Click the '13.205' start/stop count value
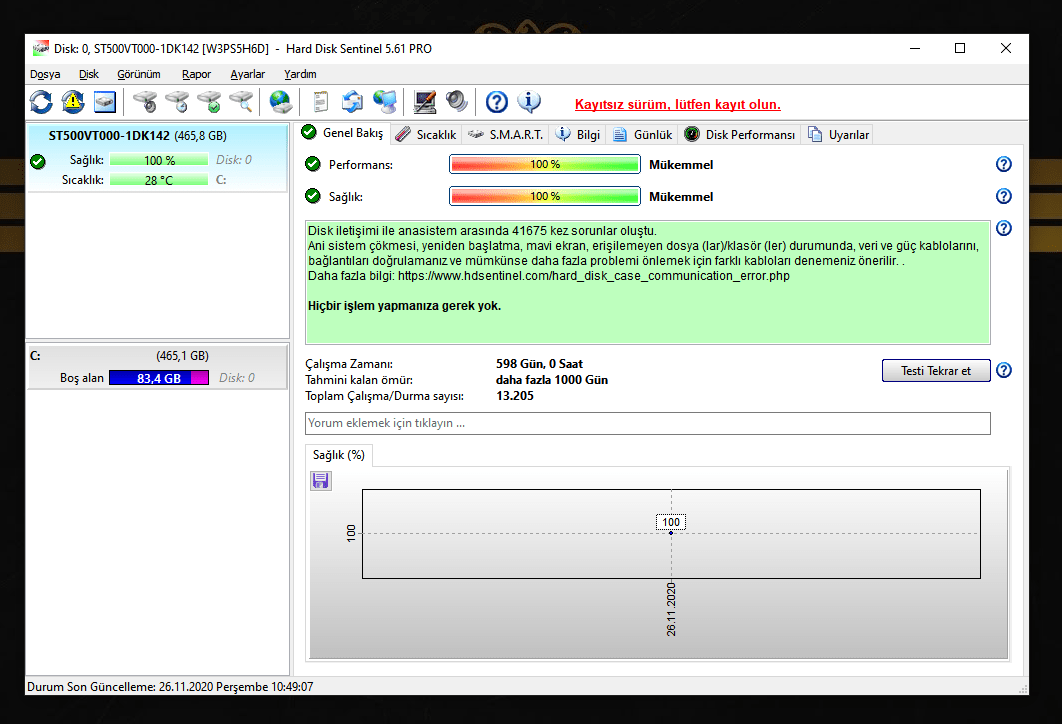 (515, 396)
